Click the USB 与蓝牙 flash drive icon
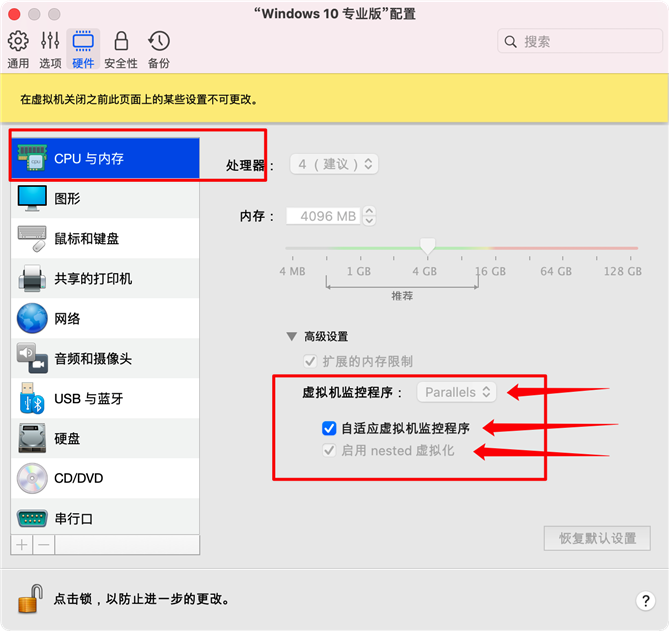669x631 pixels. [x=32, y=398]
